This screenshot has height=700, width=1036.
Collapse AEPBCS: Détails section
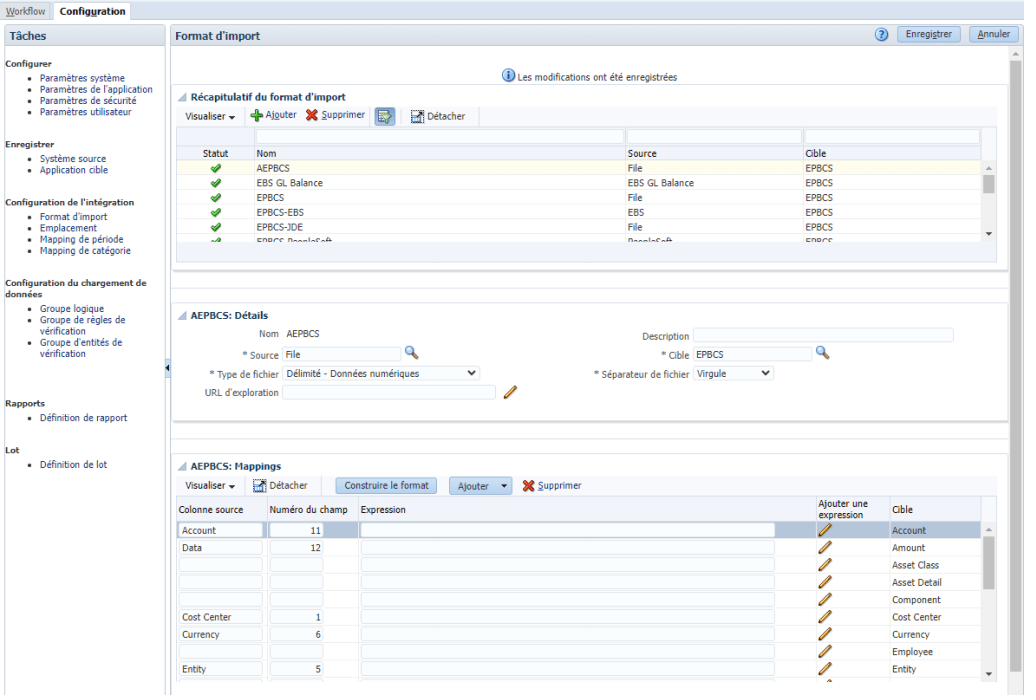point(182,316)
